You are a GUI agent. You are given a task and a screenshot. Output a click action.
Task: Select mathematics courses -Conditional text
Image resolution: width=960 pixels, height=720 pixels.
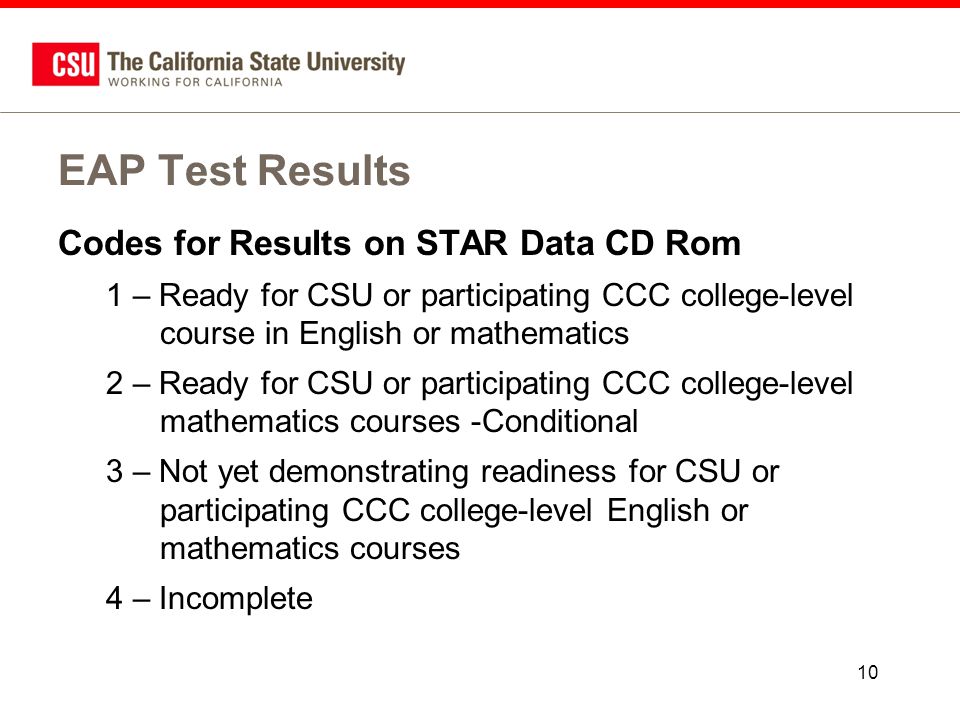coord(399,422)
